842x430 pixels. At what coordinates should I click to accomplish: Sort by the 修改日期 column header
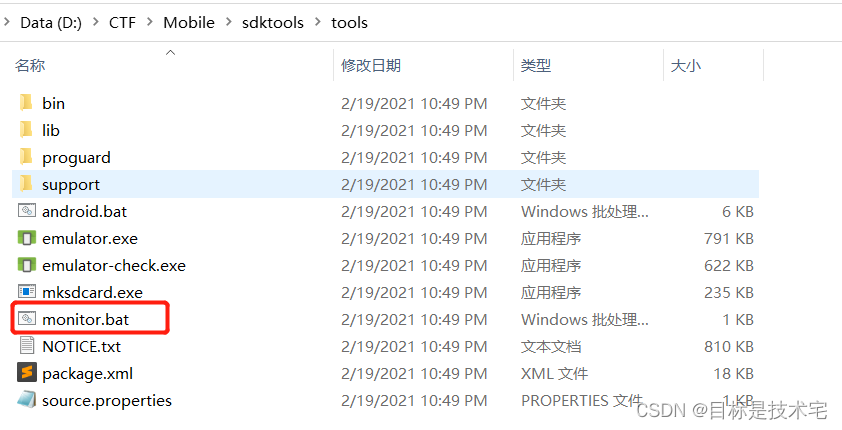click(371, 65)
